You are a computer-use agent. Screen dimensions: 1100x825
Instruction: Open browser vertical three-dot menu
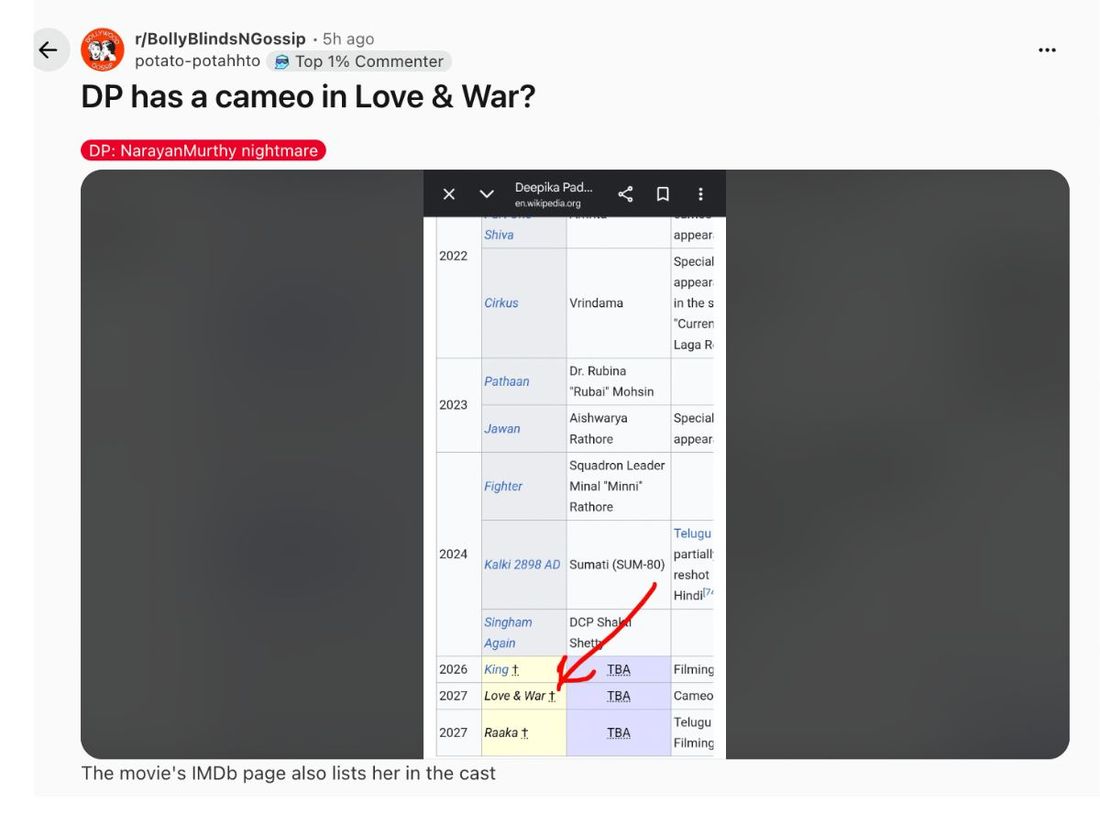click(x=700, y=194)
